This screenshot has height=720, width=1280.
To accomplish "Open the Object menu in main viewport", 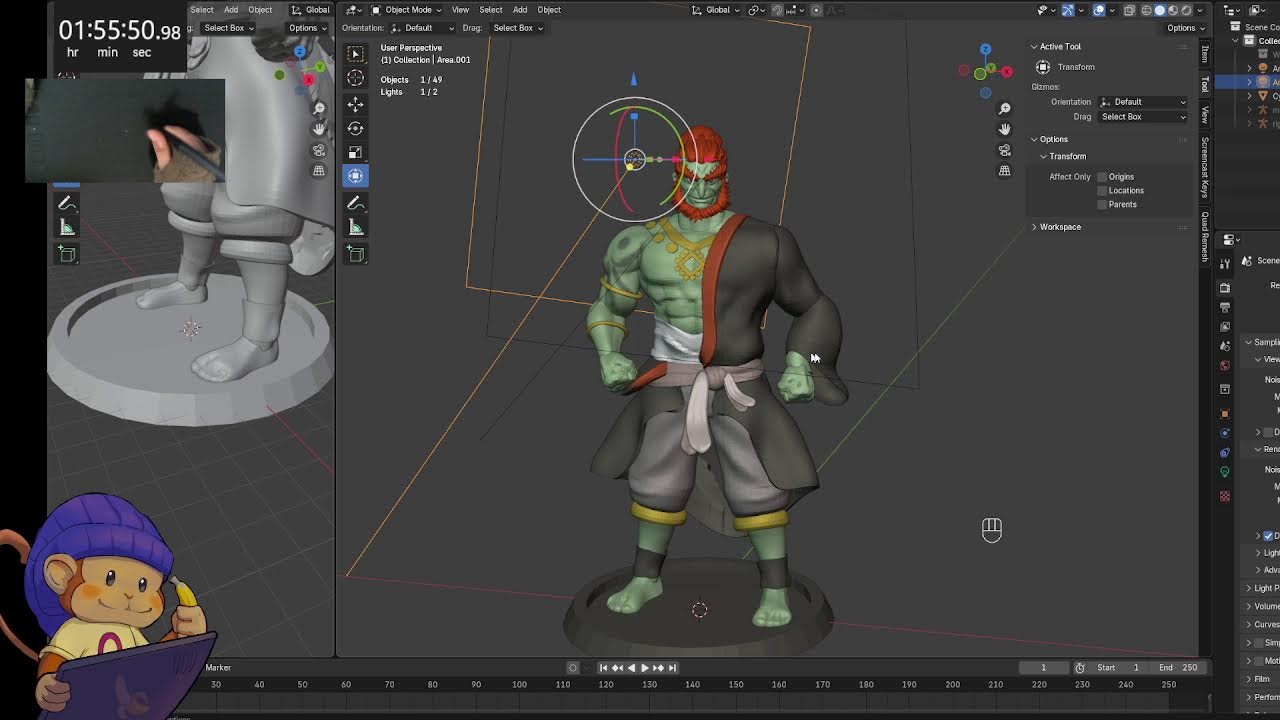I will 549,10.
